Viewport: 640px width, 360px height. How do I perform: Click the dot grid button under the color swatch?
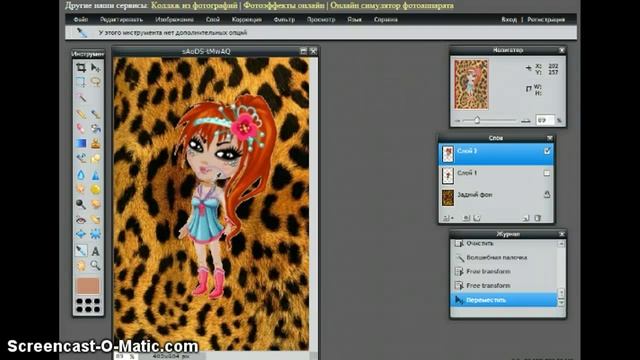(88, 305)
